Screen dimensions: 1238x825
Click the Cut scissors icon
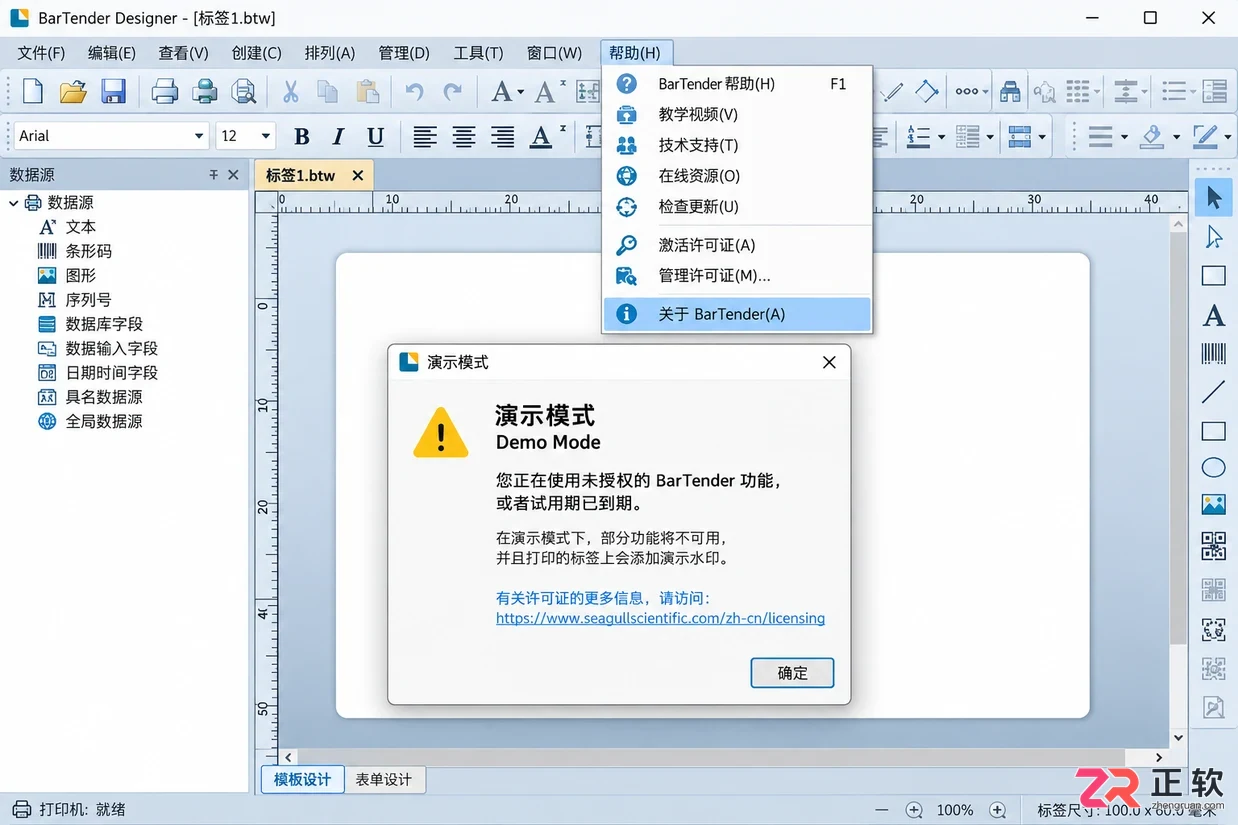click(x=290, y=91)
